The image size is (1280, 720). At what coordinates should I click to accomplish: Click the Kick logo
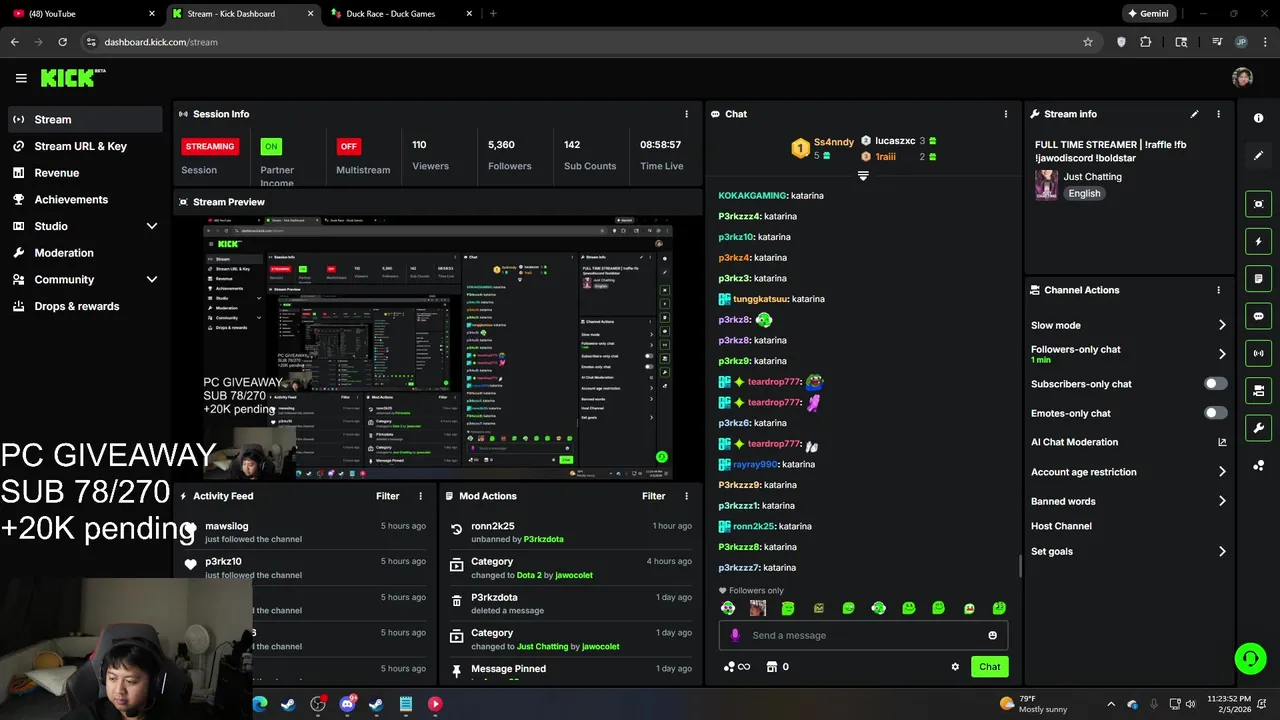(73, 78)
